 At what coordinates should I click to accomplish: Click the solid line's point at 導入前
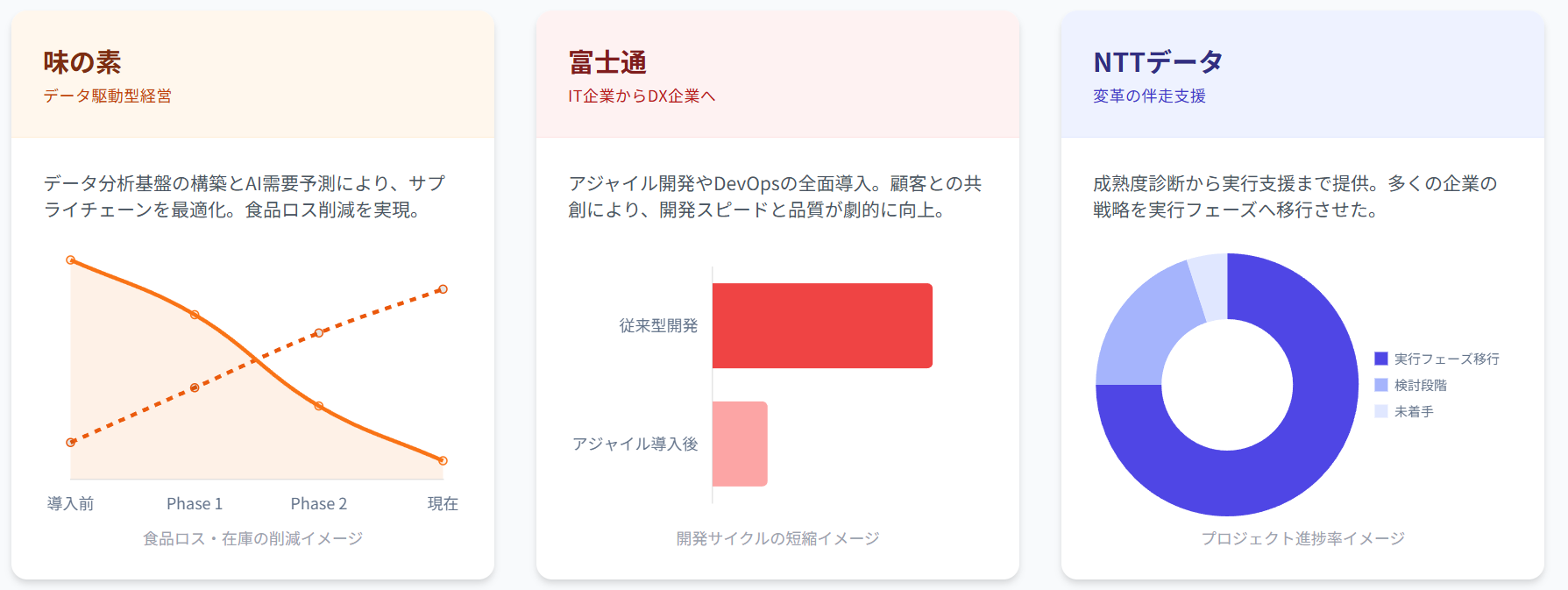pos(71,260)
